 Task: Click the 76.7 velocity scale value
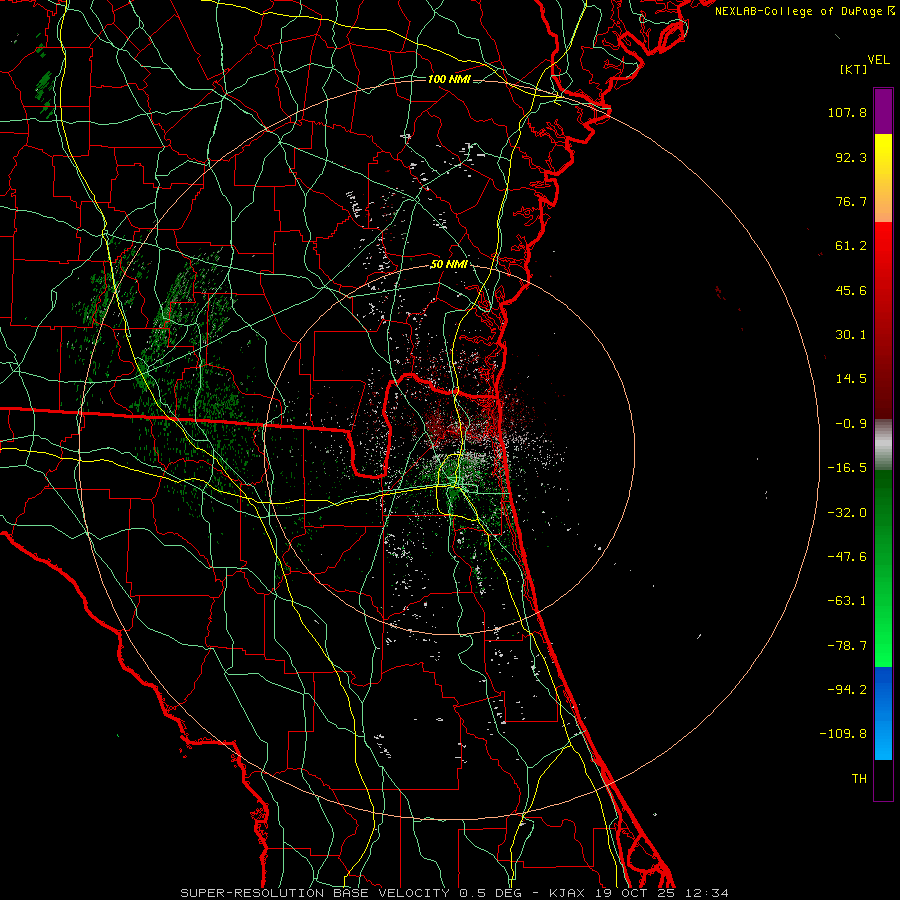click(851, 201)
